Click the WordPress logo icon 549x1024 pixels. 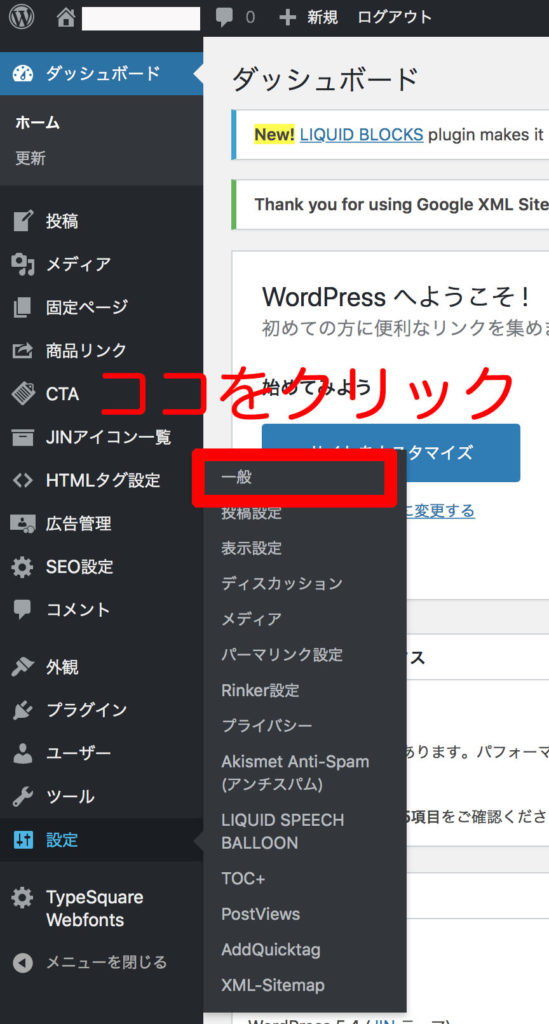22,17
